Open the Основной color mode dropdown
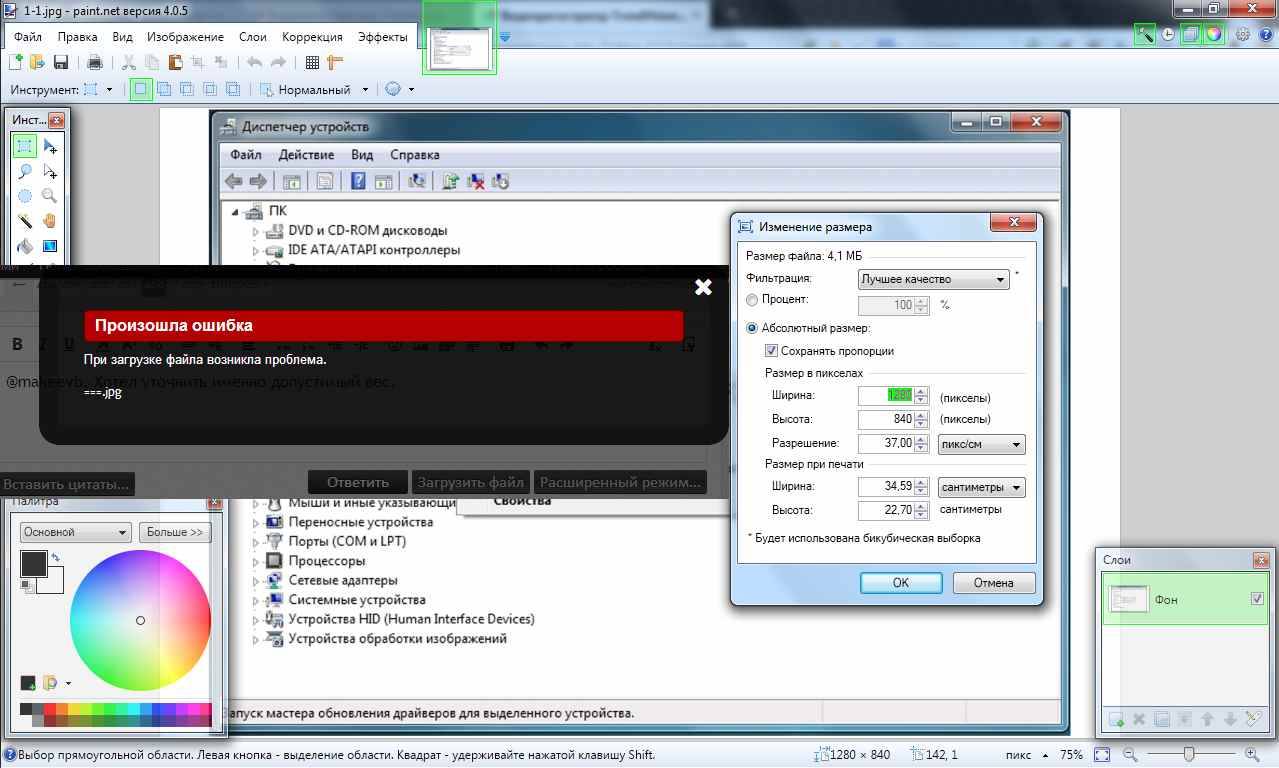 click(75, 532)
